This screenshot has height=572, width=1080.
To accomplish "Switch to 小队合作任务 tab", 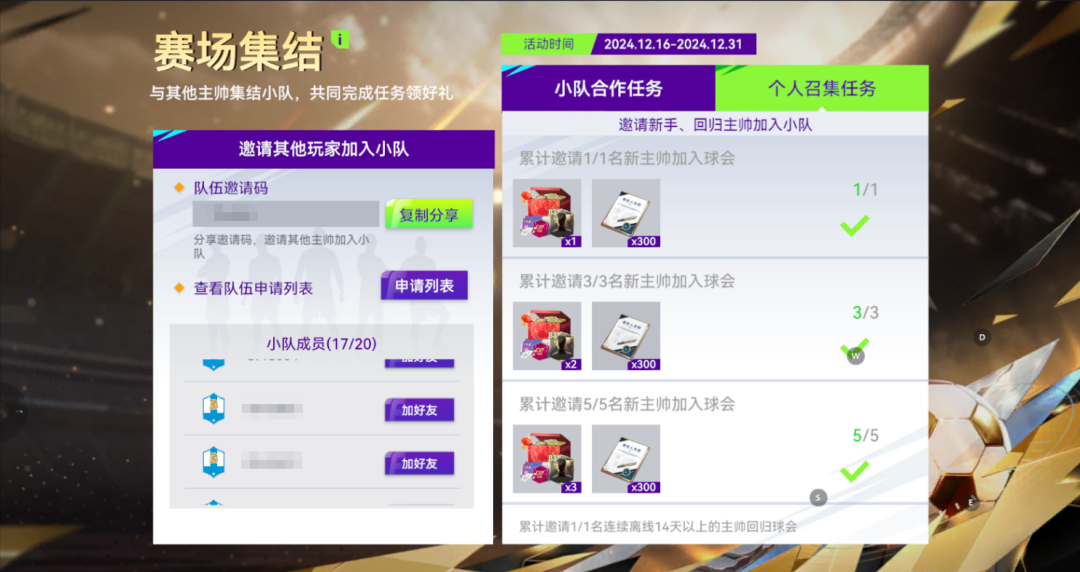I will pyautogui.click(x=609, y=88).
